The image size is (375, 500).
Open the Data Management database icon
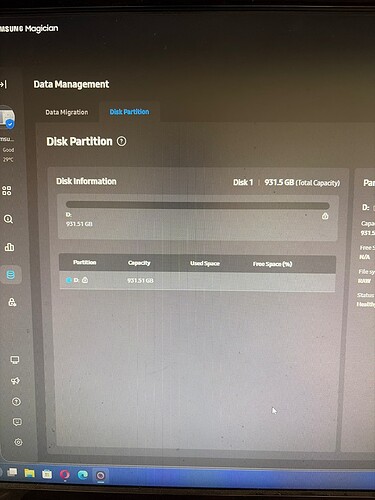coord(11,275)
